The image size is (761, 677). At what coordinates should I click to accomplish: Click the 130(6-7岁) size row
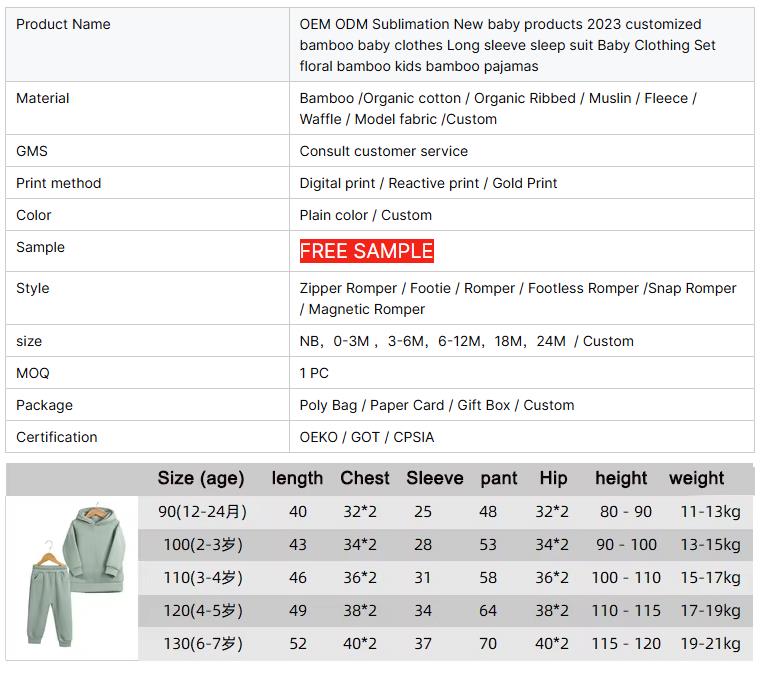point(203,643)
